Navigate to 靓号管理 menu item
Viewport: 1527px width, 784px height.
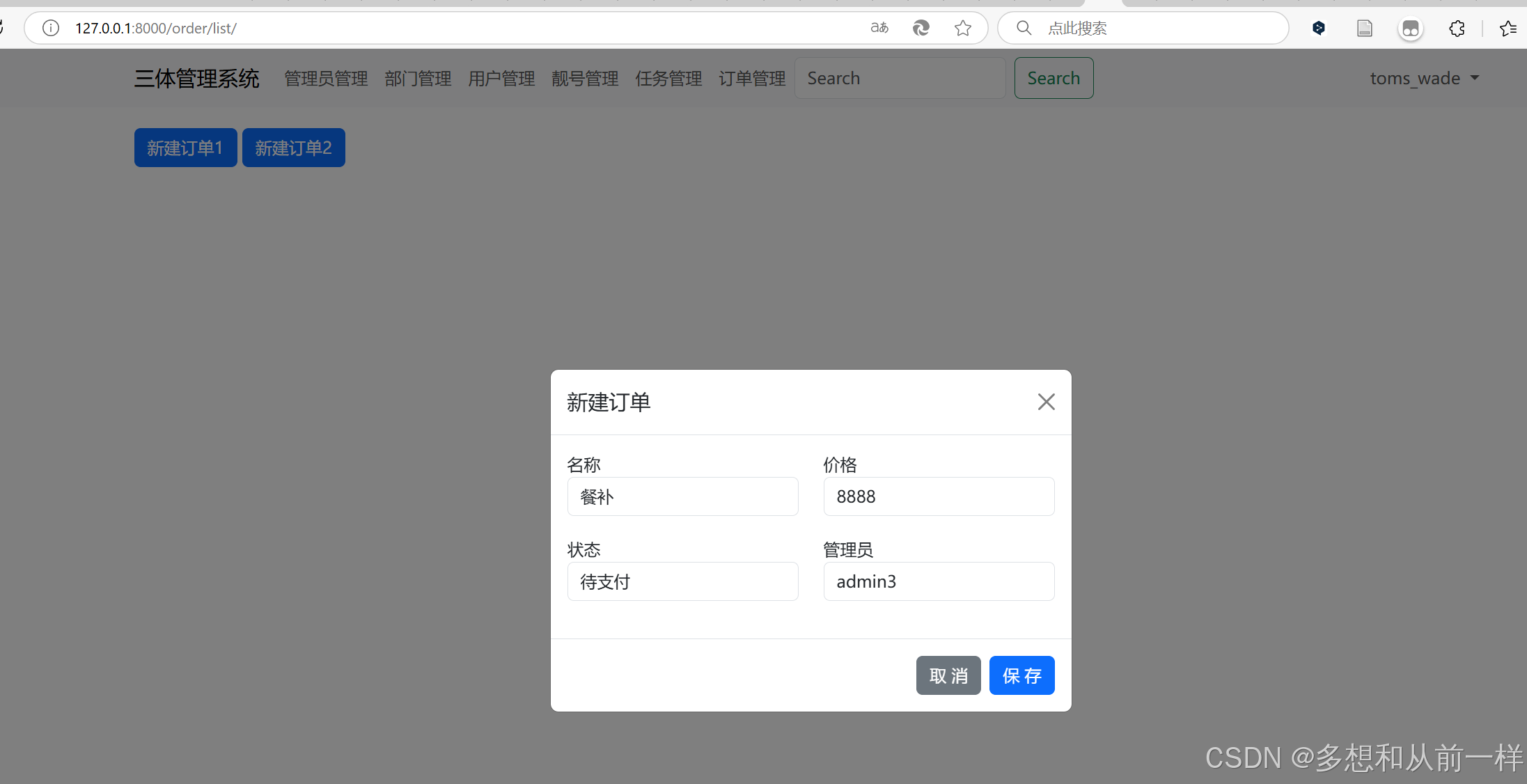point(585,79)
